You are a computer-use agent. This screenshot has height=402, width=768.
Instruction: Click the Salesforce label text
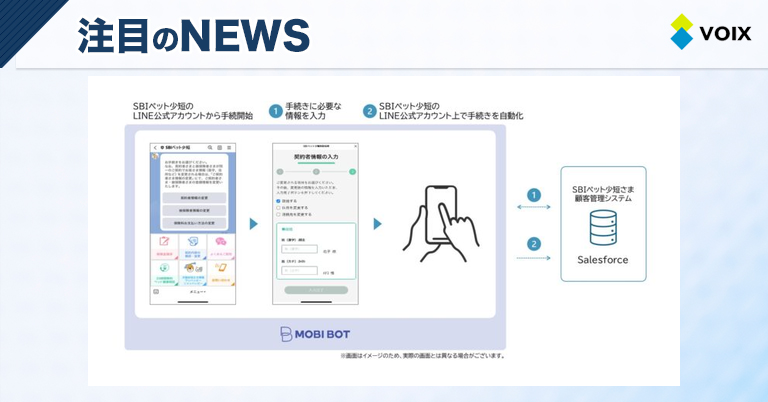(x=602, y=260)
